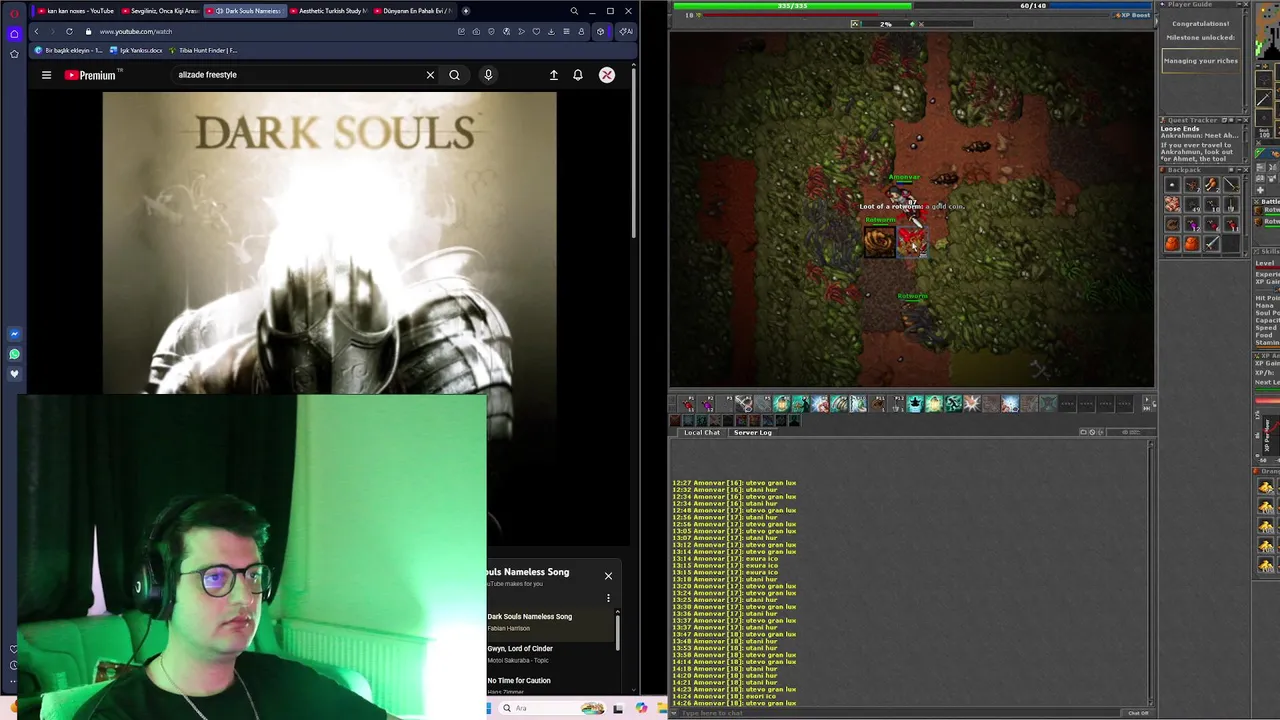Close the Backpack panel
Screen dimensions: 1280x720
click(1244, 170)
